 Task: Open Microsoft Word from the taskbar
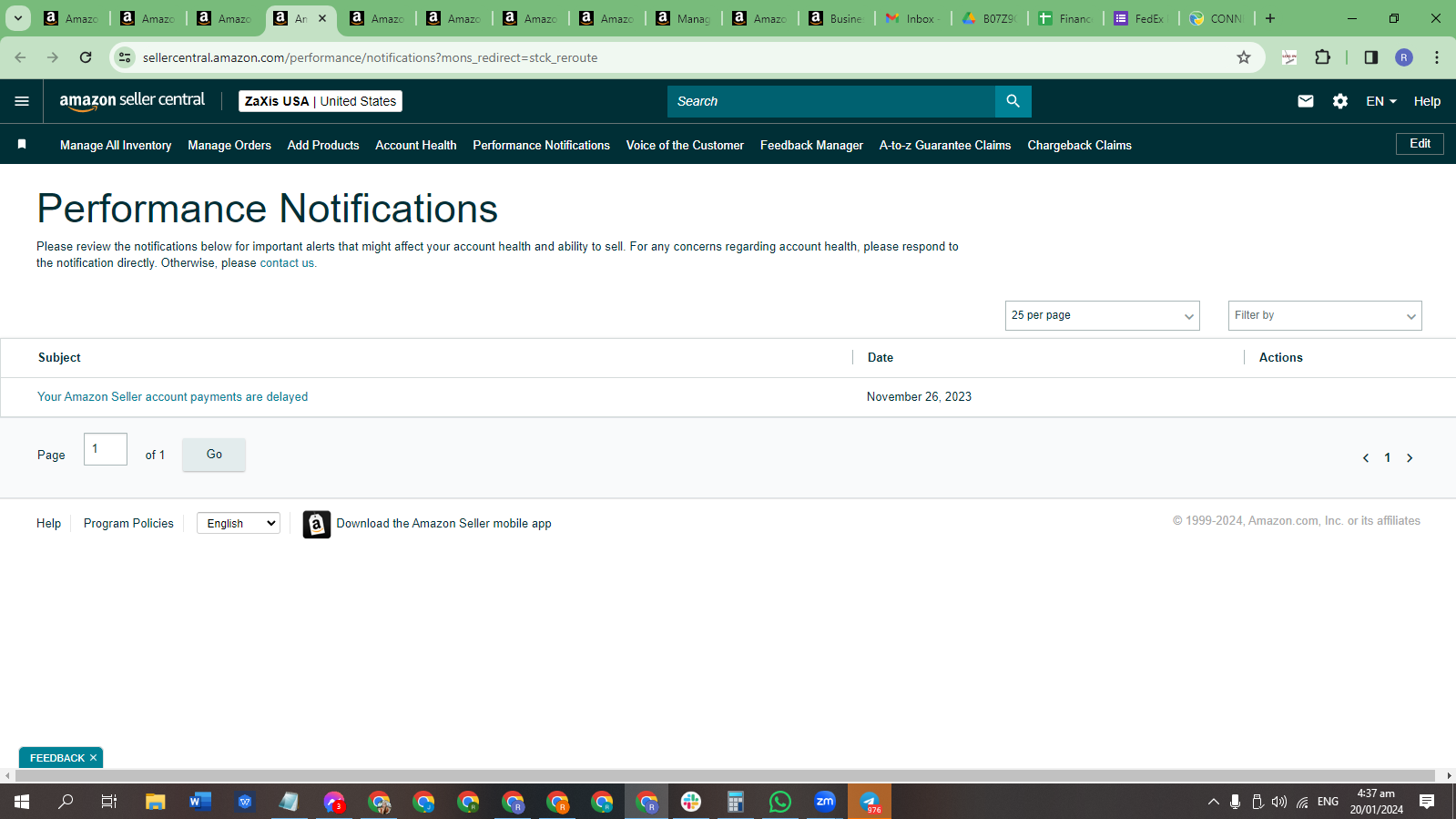click(x=200, y=802)
